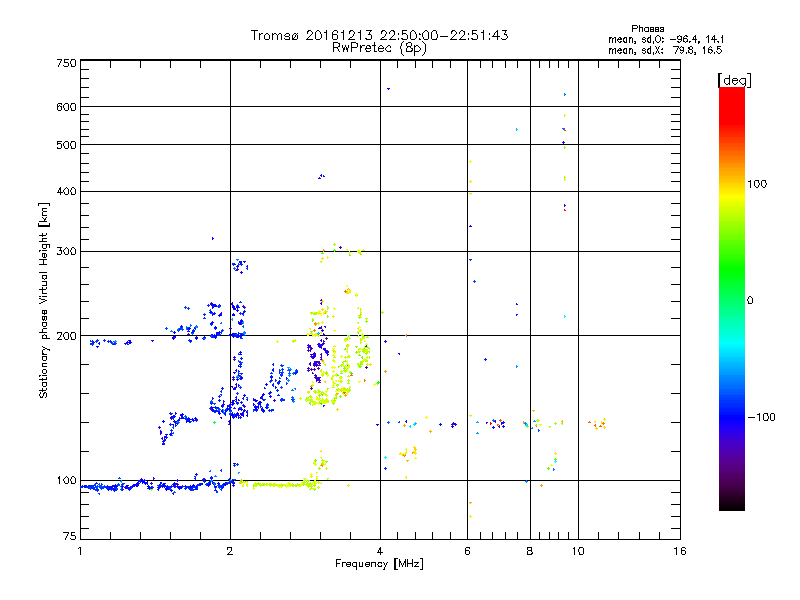
Task: Click the frequency axis tick label "2"
Action: coord(230,551)
